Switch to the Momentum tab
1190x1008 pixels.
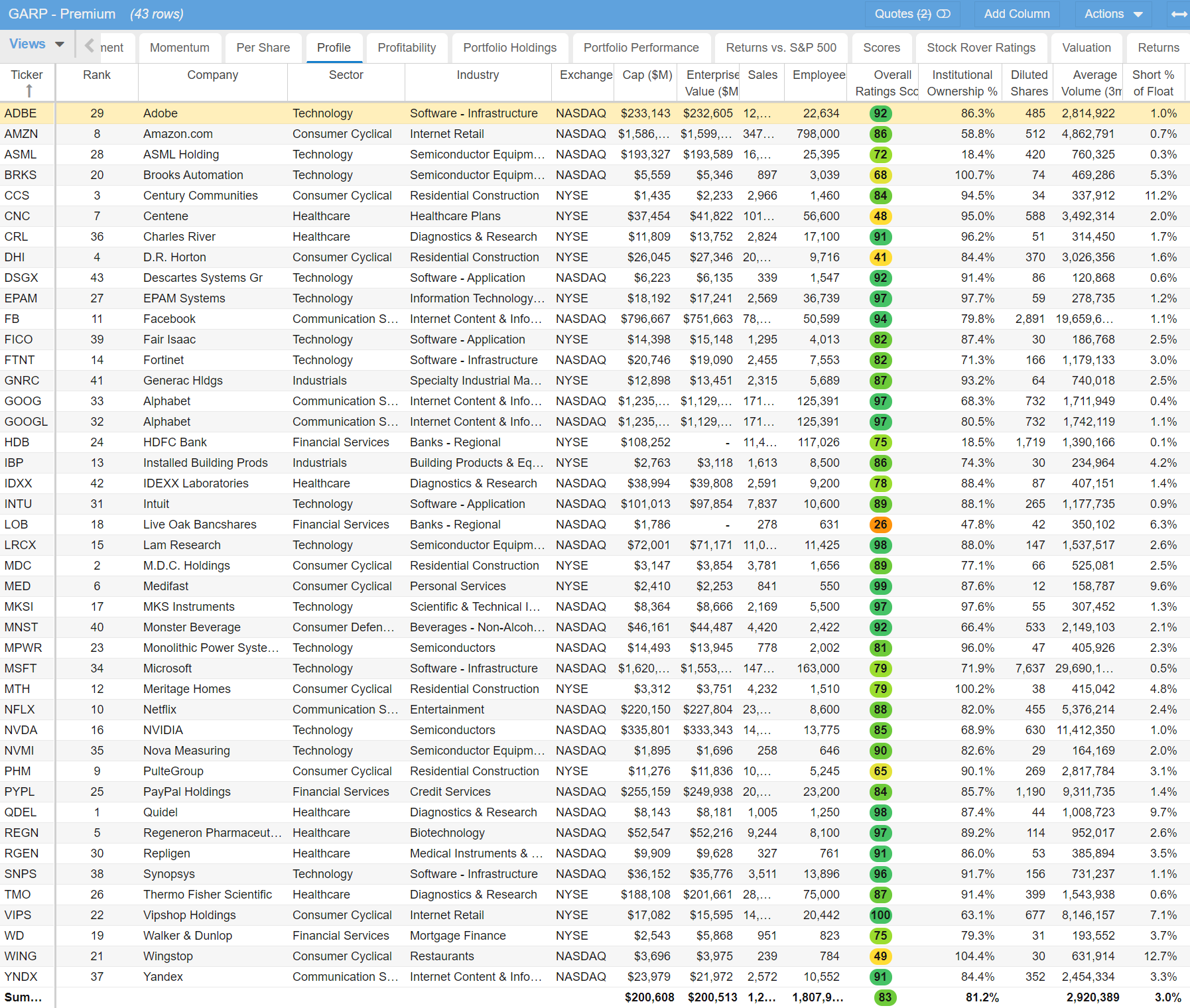point(180,48)
